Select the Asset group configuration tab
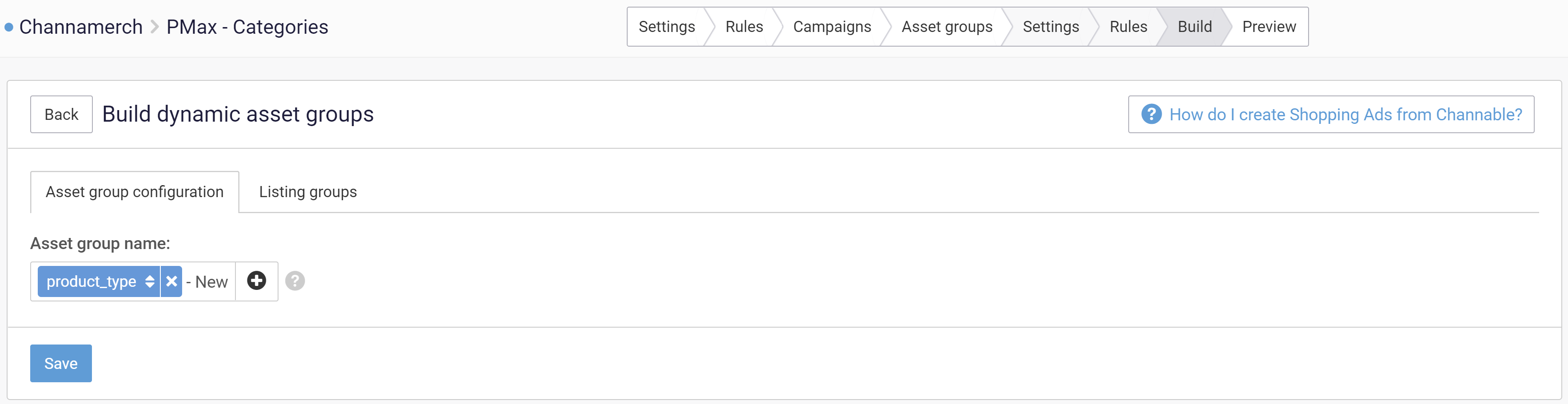 point(135,192)
